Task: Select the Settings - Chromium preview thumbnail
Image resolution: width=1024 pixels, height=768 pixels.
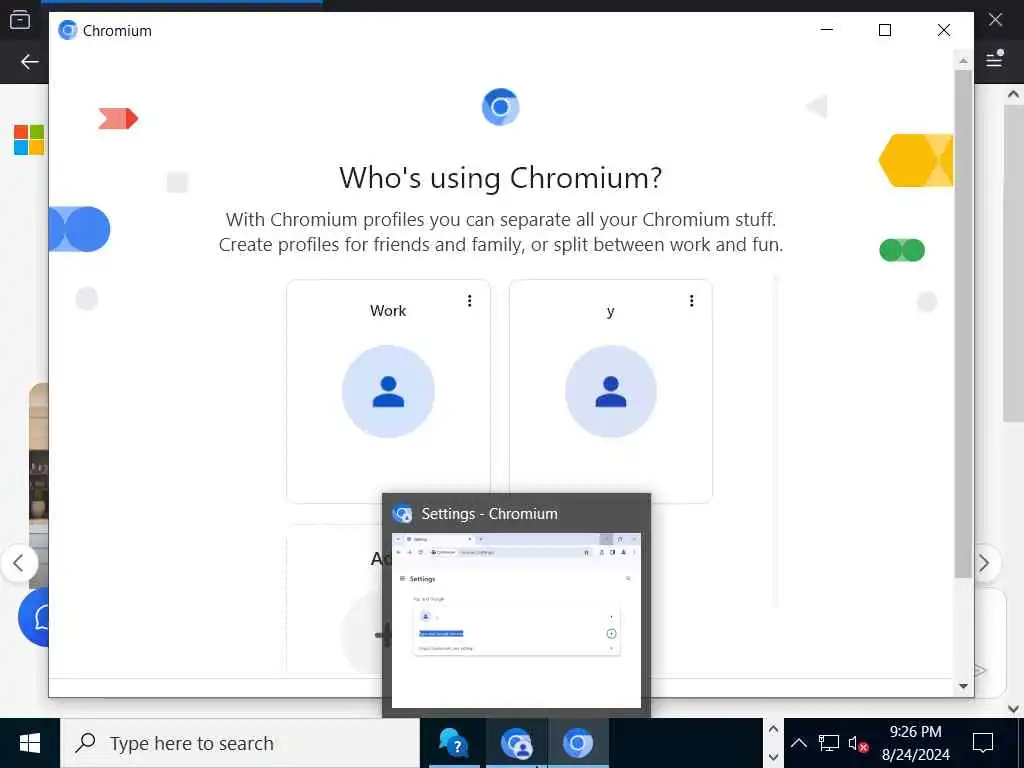Action: pos(516,620)
